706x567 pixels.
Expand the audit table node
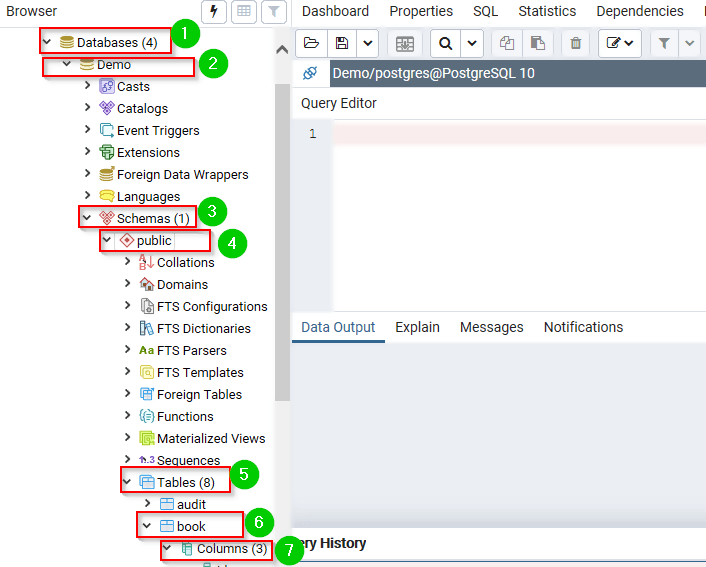click(x=147, y=504)
